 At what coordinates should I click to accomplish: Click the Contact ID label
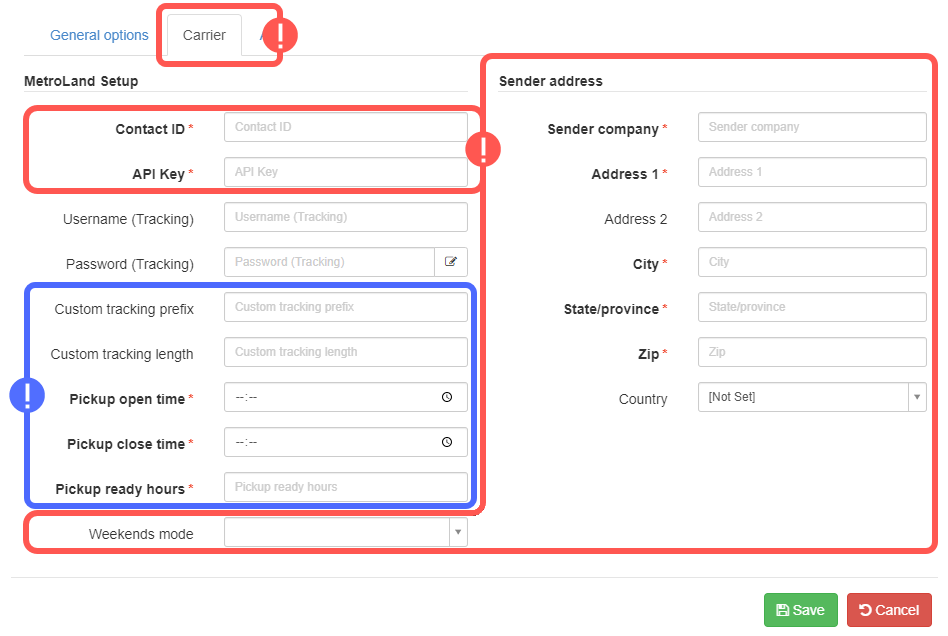coord(150,129)
